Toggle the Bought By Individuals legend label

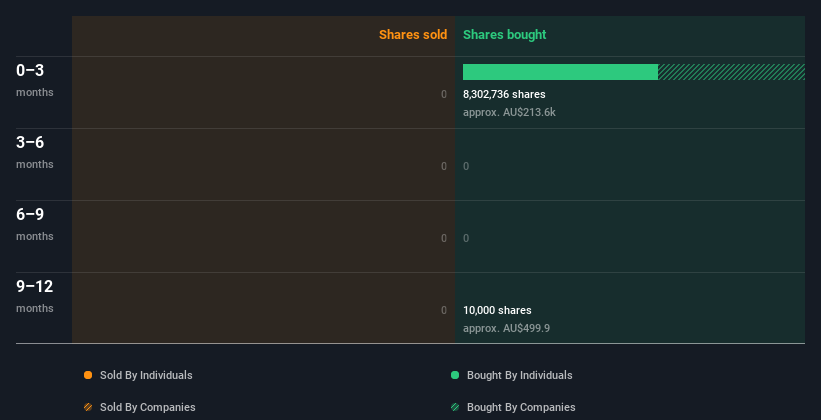click(x=519, y=375)
